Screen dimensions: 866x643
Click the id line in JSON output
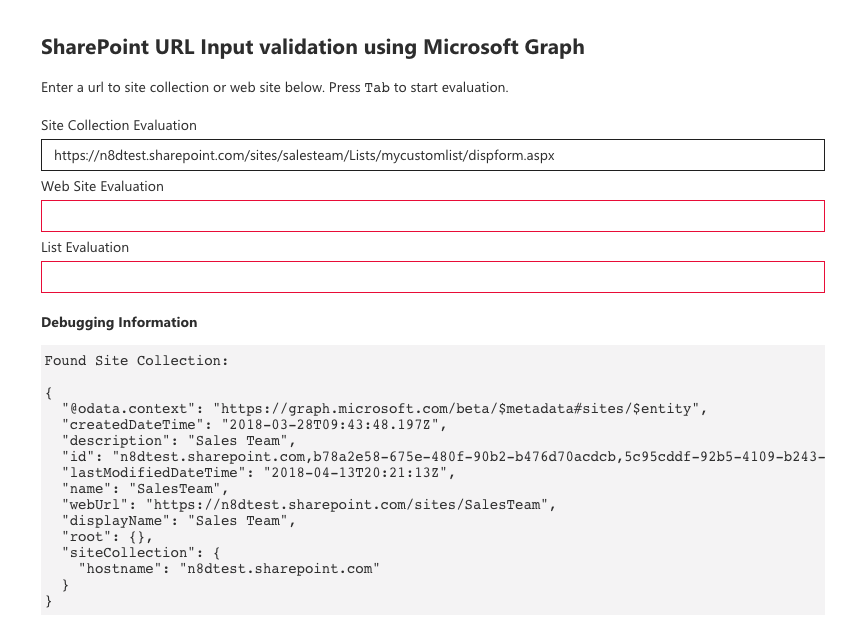tap(443, 457)
